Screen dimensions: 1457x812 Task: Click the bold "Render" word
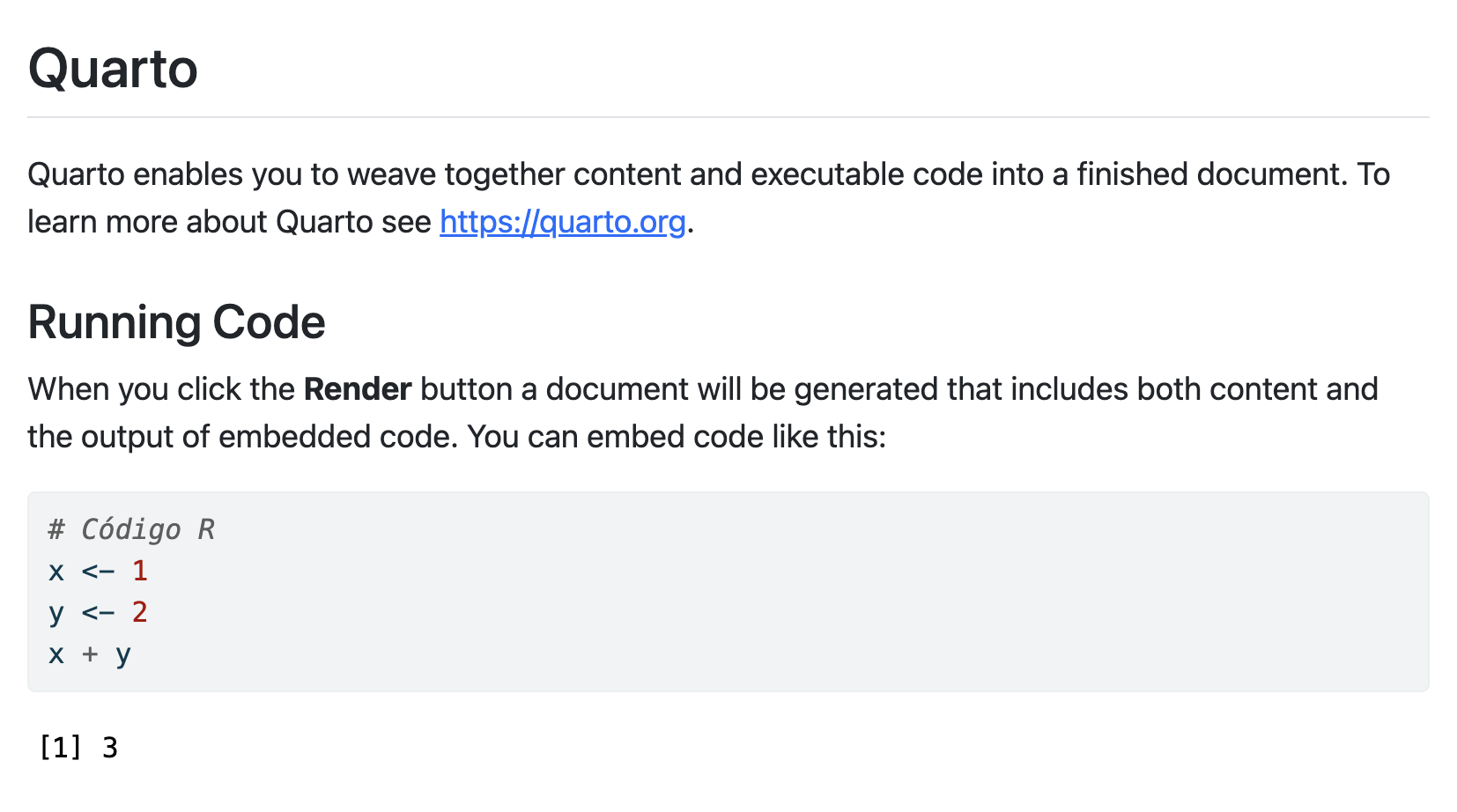pos(358,389)
